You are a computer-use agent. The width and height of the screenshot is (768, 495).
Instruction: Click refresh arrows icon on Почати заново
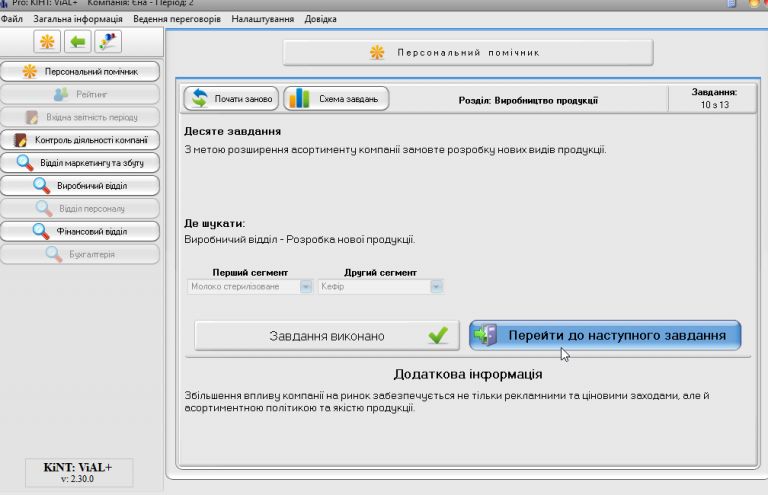tap(199, 98)
